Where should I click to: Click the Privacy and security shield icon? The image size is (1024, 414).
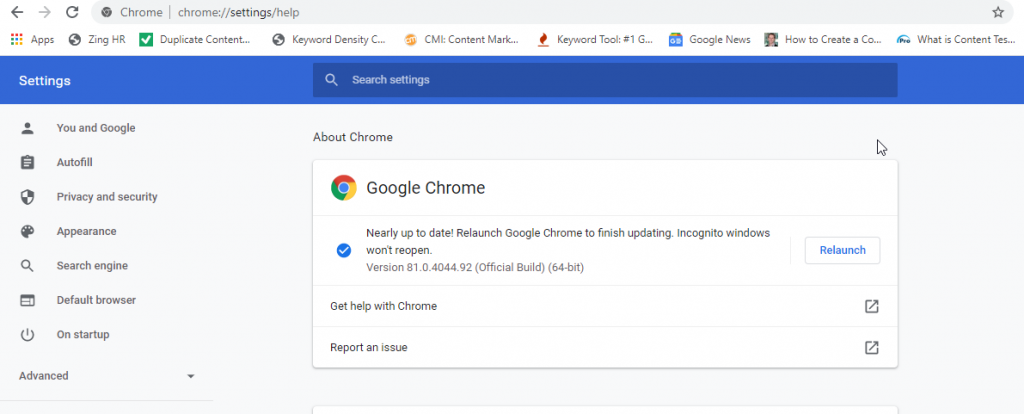point(27,197)
